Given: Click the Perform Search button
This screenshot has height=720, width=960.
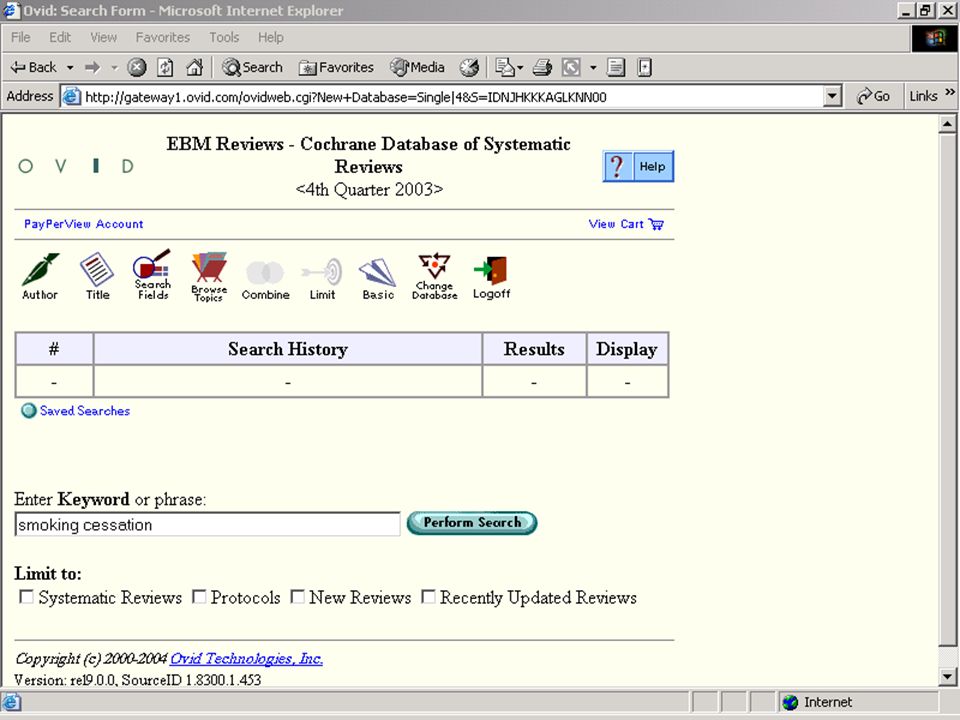Looking at the screenshot, I should click(472, 523).
